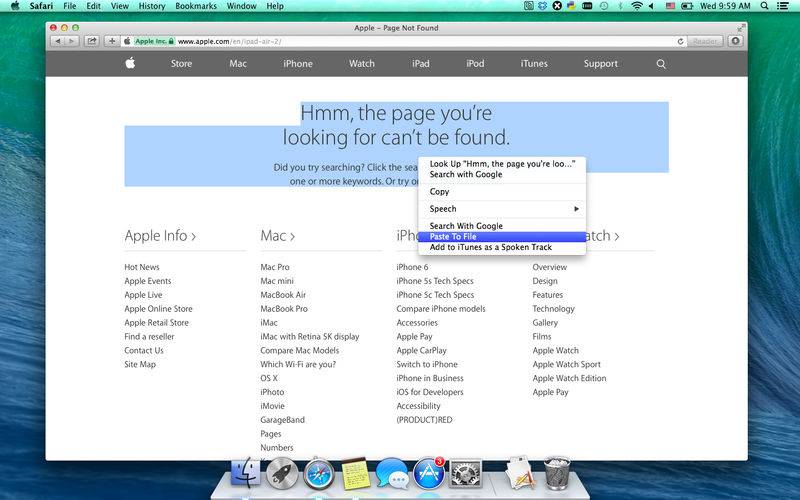Open Finder from the Dock
Viewport: 800px width, 500px height.
[245, 472]
